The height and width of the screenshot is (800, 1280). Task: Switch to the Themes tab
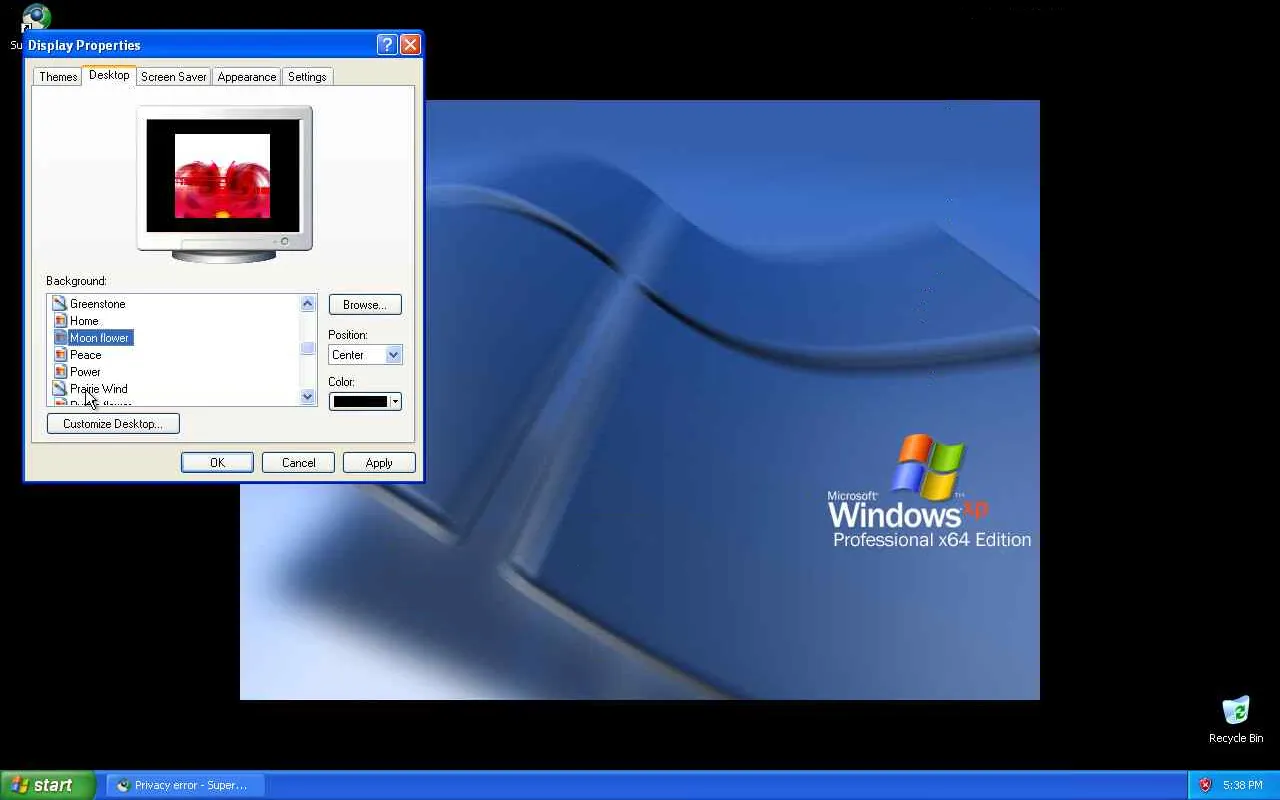58,77
